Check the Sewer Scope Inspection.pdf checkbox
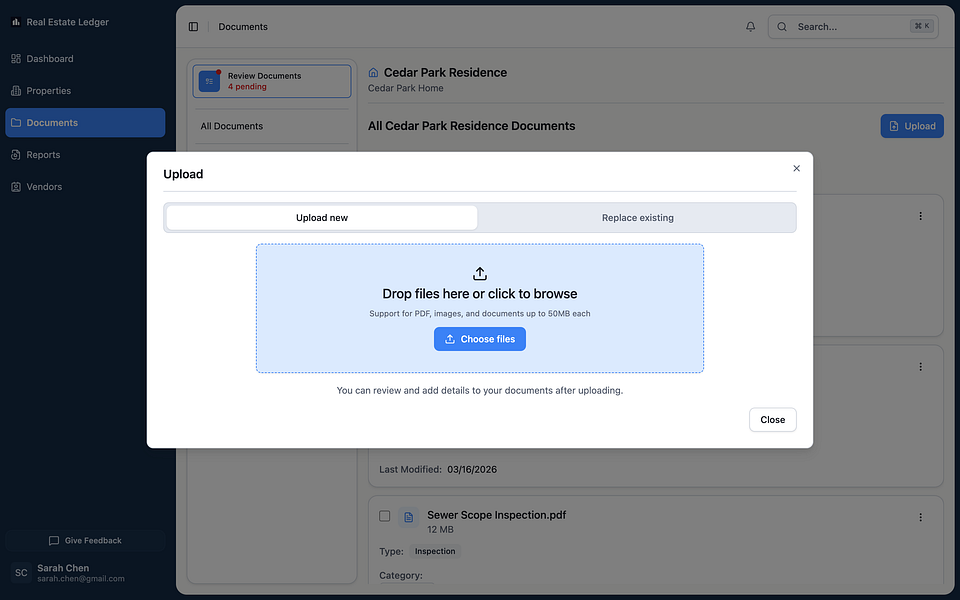 click(x=384, y=516)
